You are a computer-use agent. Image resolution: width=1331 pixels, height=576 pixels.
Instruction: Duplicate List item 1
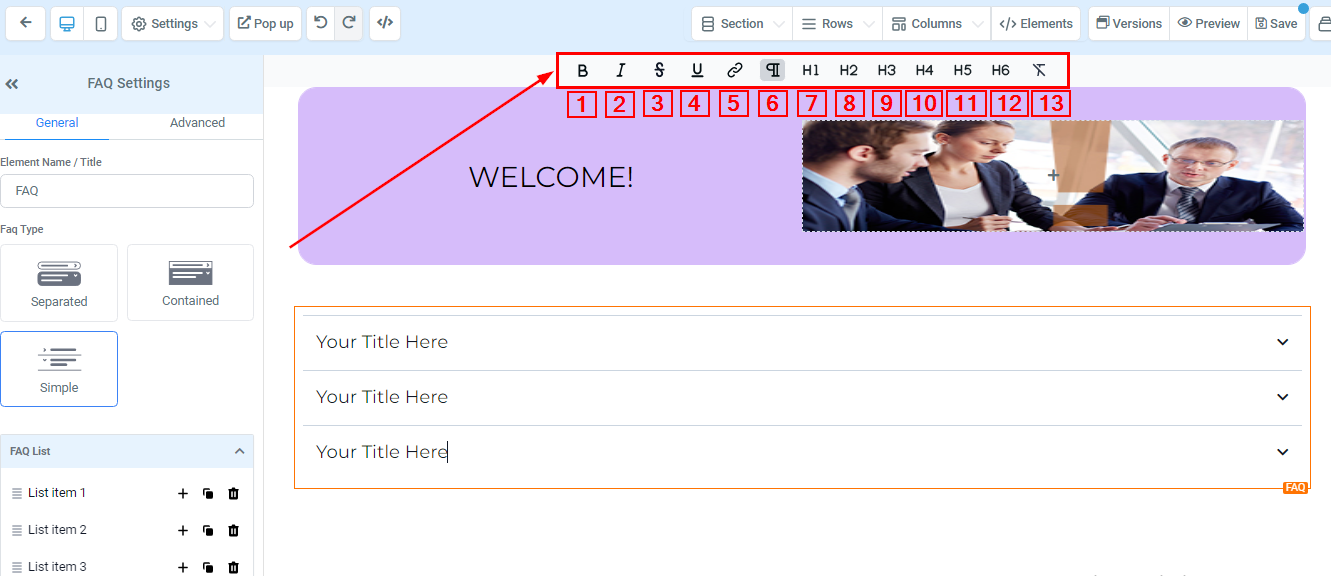(208, 493)
